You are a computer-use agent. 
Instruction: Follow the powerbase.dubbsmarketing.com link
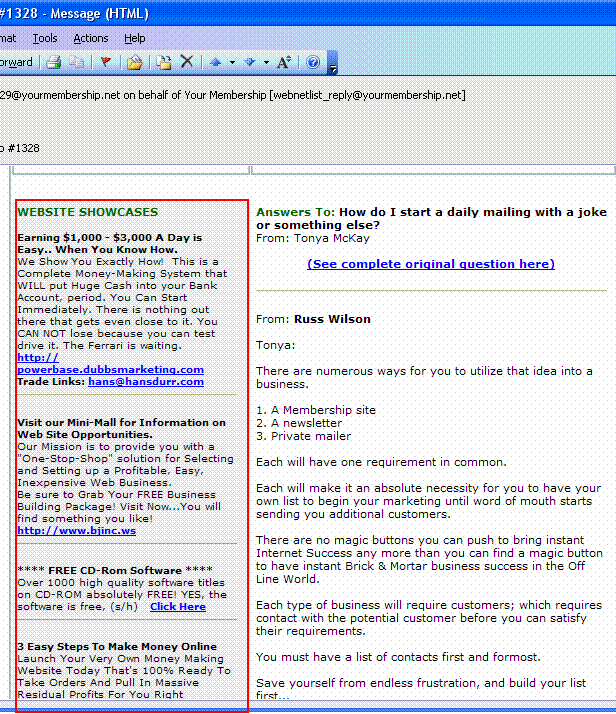110,369
